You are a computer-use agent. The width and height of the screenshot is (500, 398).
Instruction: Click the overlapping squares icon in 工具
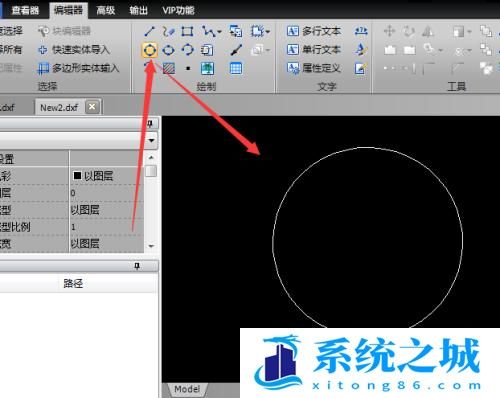486,31
